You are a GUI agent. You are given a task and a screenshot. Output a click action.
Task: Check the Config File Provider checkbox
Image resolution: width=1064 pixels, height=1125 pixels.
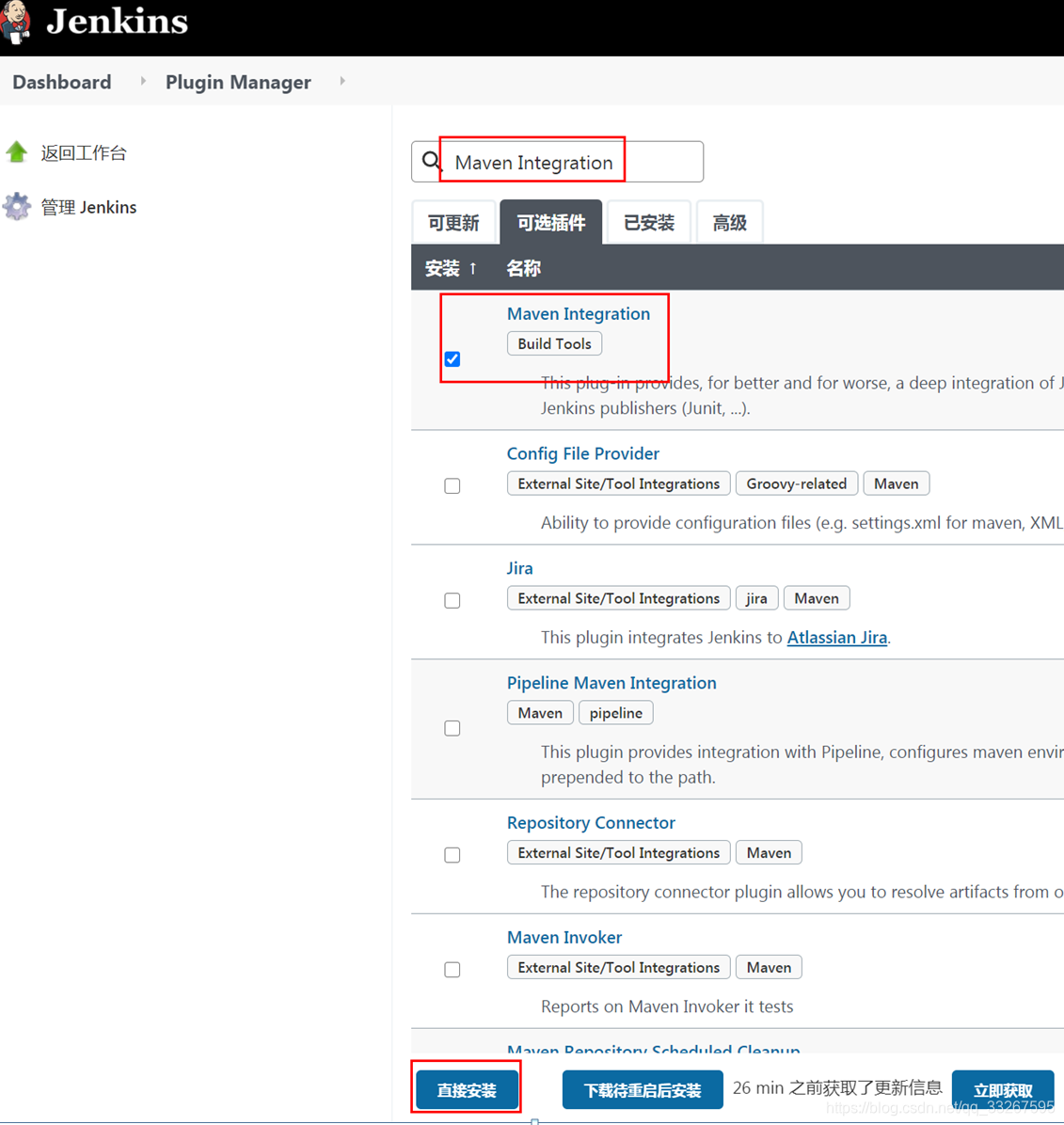click(x=452, y=485)
